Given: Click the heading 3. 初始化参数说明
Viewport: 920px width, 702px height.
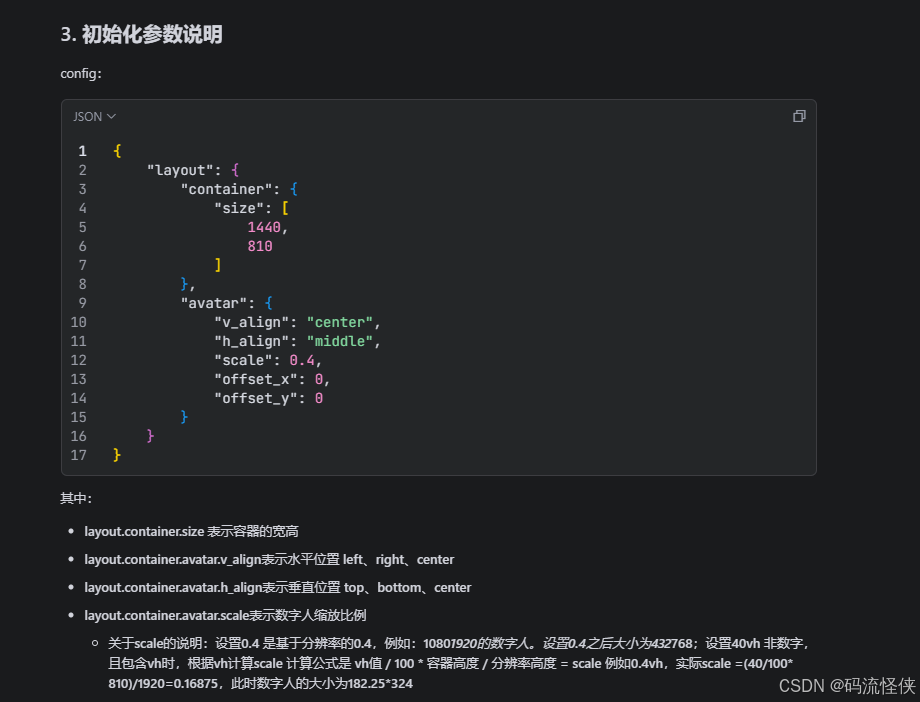Looking at the screenshot, I should coord(141,34).
